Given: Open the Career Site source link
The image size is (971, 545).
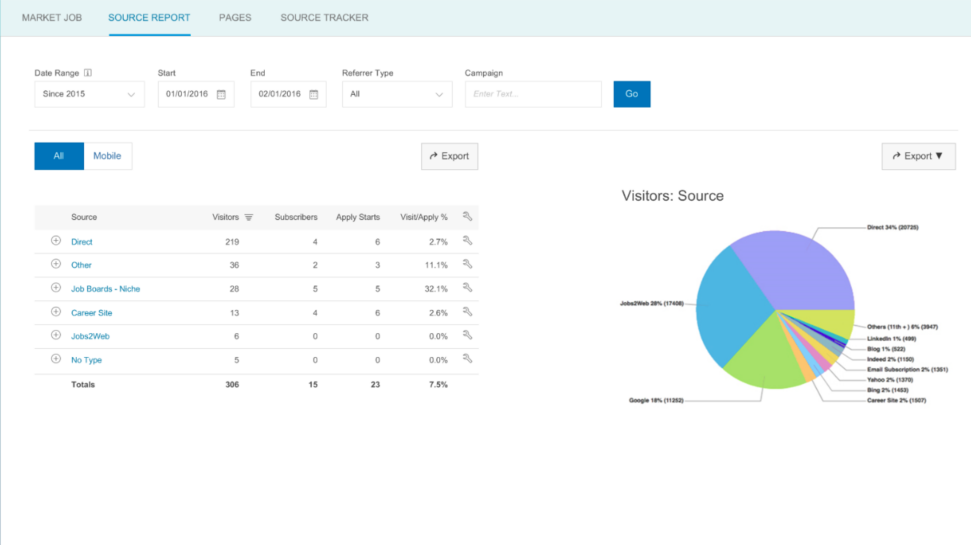Looking at the screenshot, I should [x=92, y=313].
